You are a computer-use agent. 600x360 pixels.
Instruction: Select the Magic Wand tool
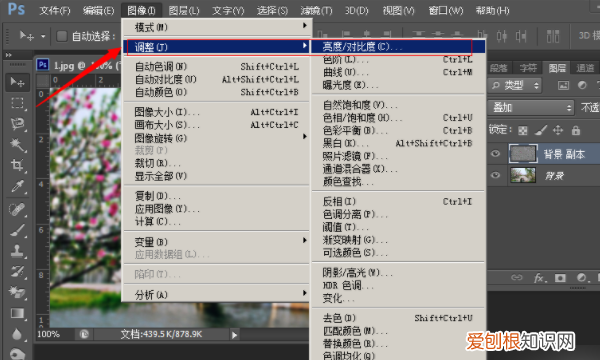click(x=17, y=145)
